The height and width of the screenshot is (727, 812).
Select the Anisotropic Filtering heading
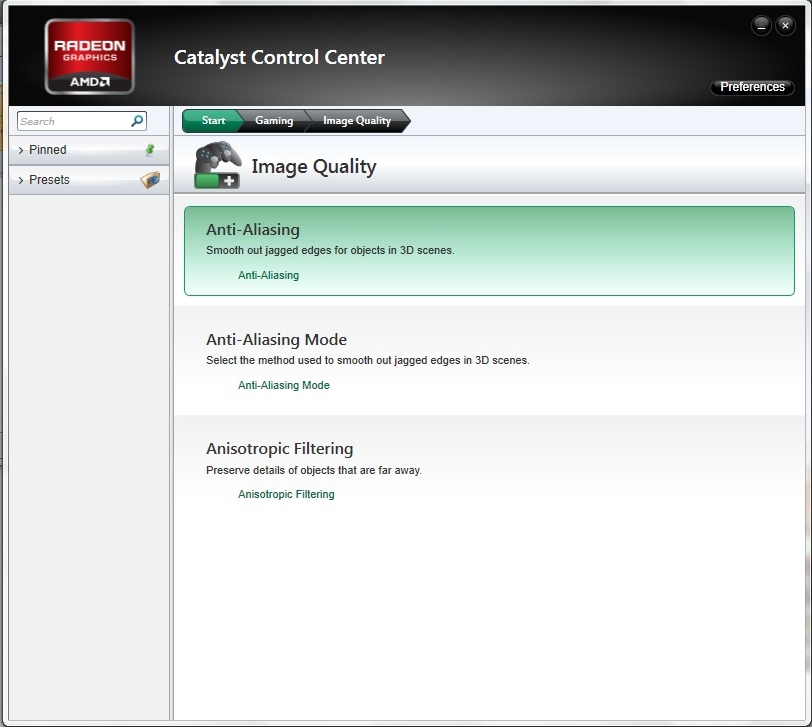pyautogui.click(x=280, y=448)
